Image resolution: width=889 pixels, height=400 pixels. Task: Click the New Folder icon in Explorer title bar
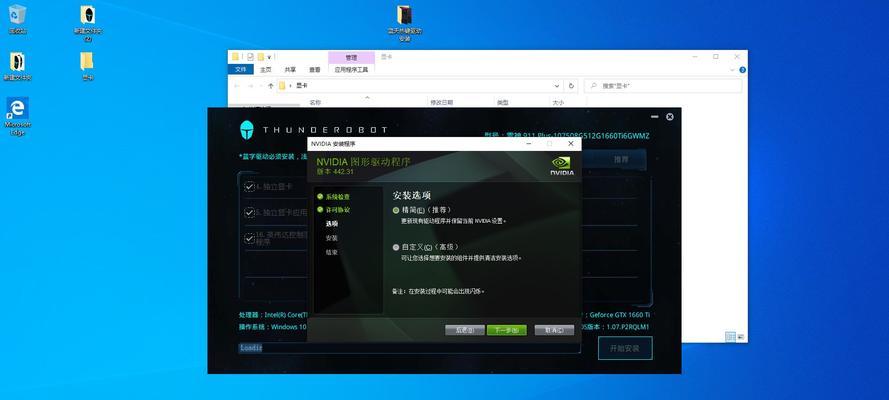pos(261,57)
